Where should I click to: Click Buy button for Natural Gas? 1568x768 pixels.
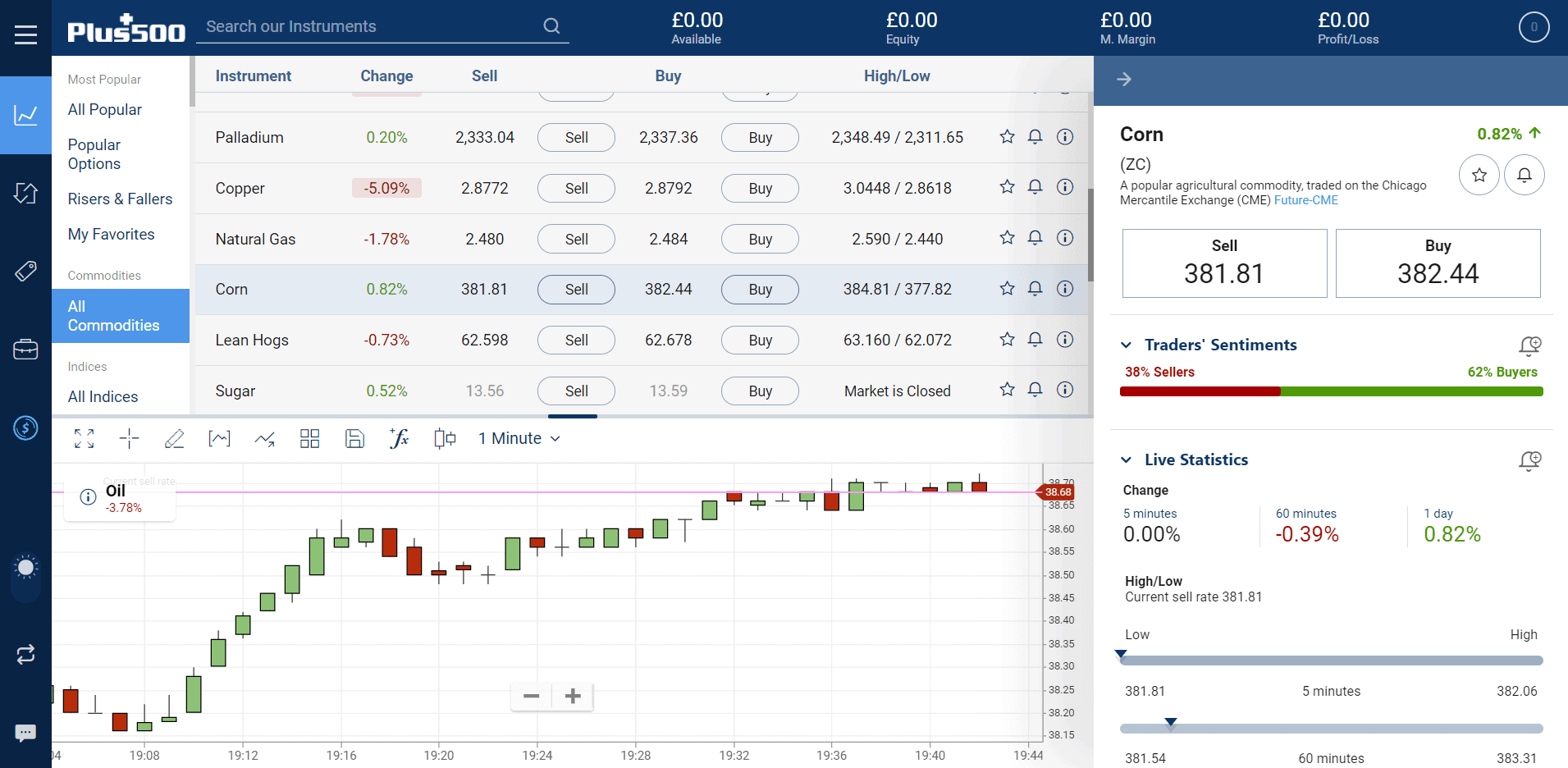[760, 240]
